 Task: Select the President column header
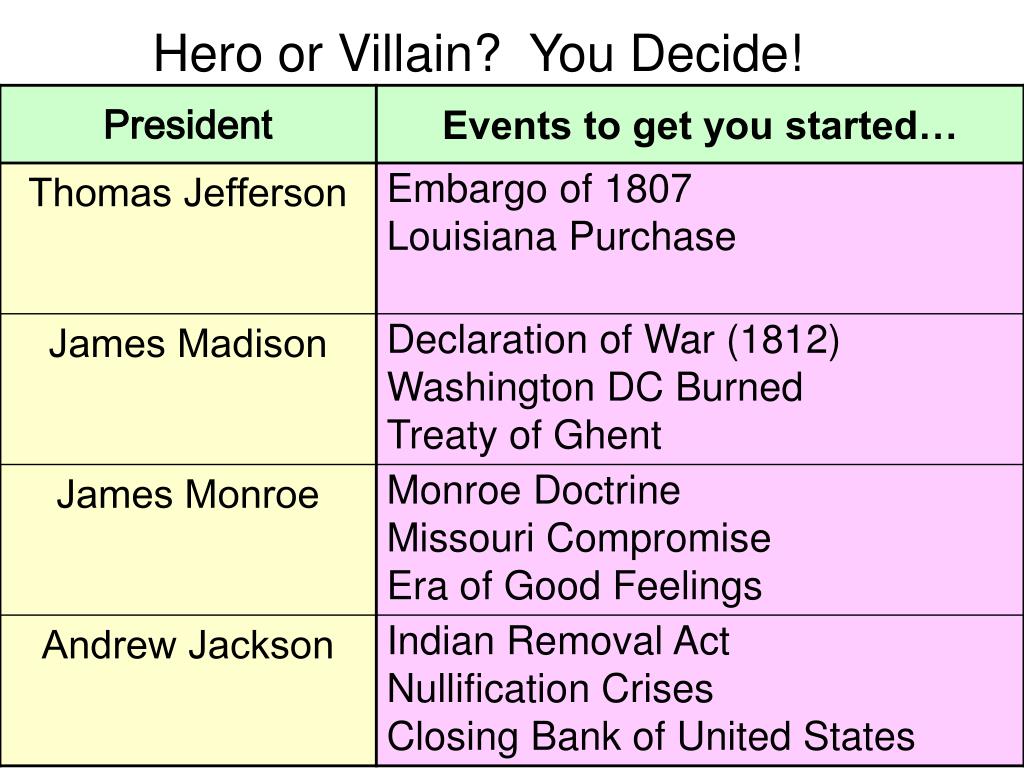coord(188,125)
